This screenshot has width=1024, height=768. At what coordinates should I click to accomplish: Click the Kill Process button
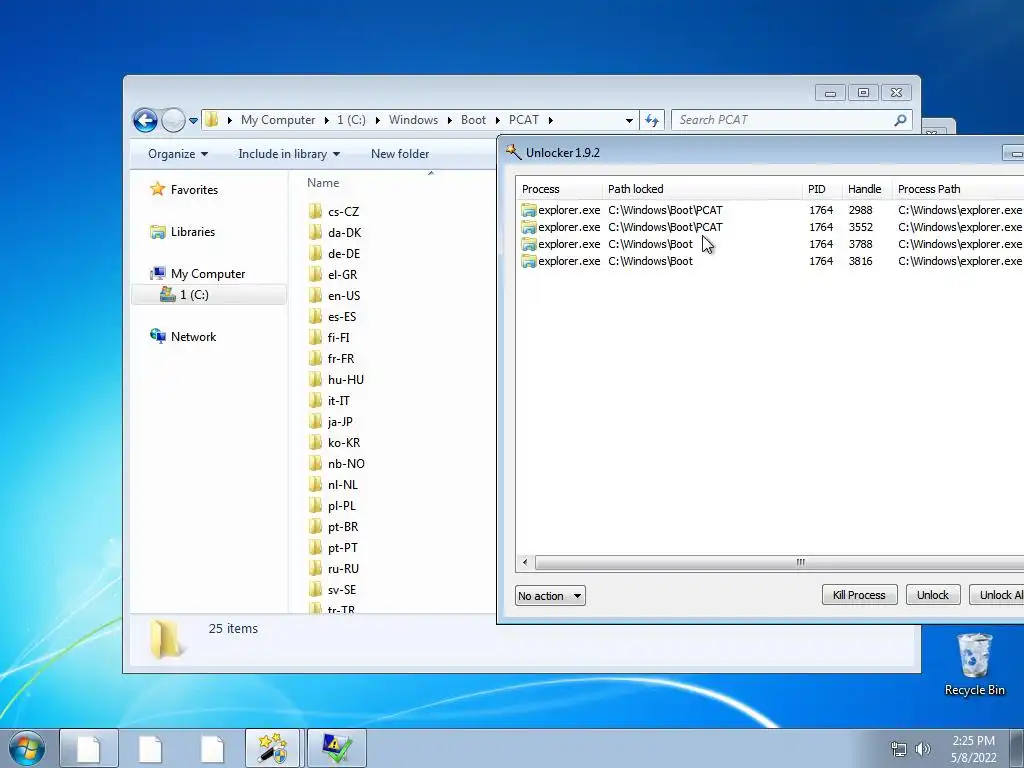point(859,595)
